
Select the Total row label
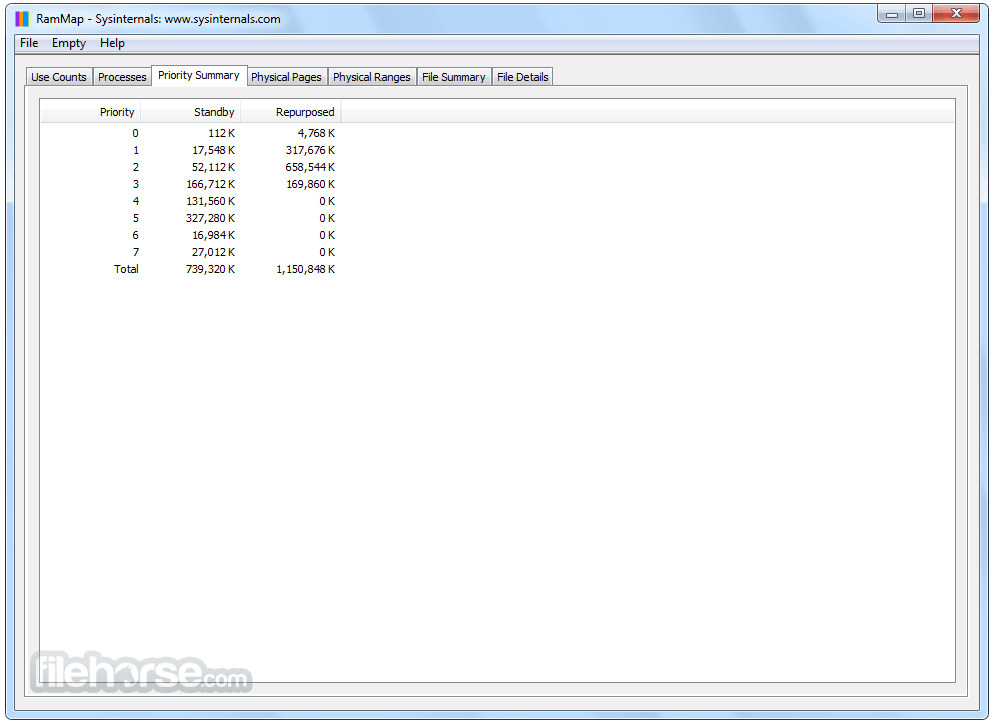tap(126, 269)
